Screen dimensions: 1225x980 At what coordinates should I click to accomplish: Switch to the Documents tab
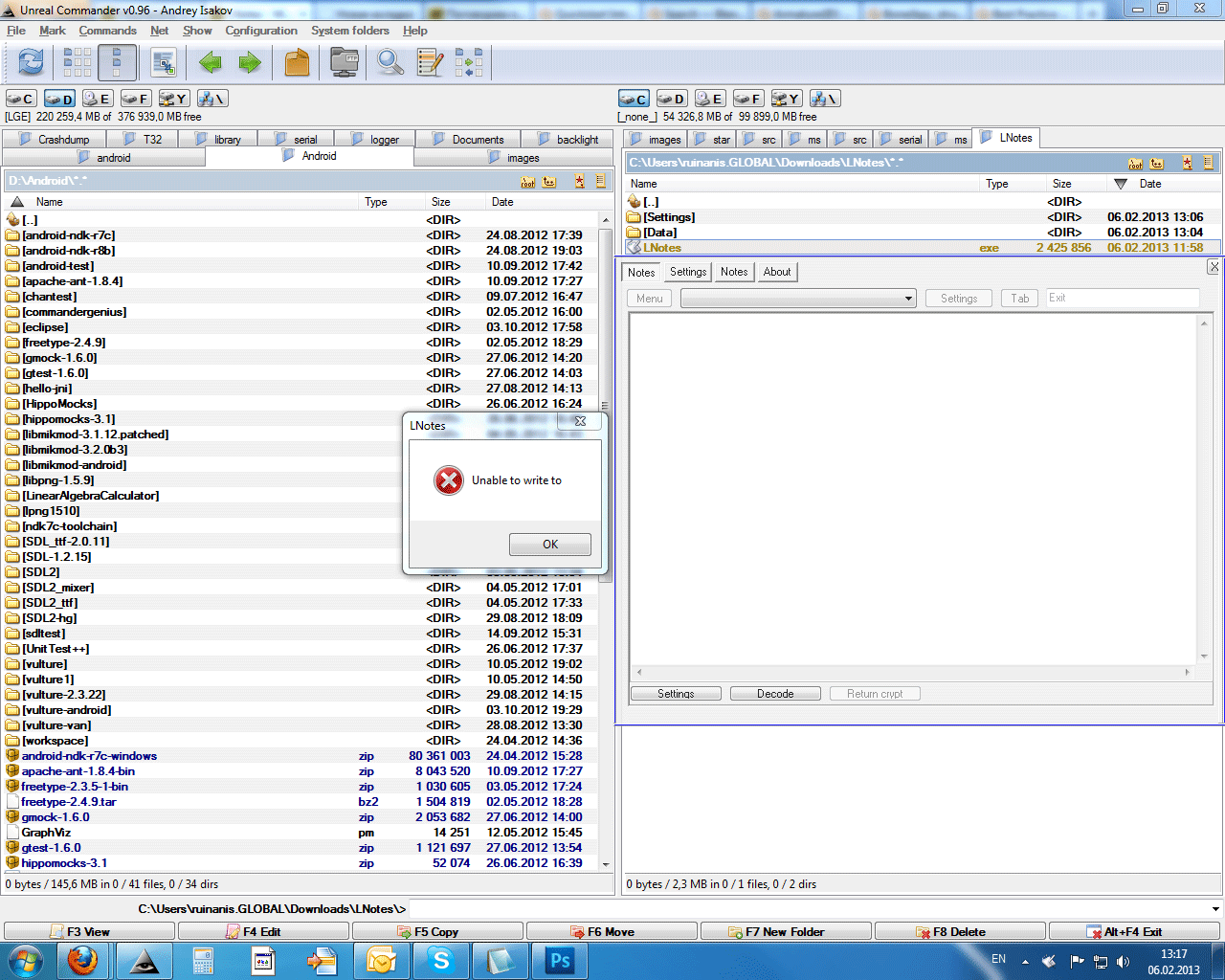click(469, 140)
